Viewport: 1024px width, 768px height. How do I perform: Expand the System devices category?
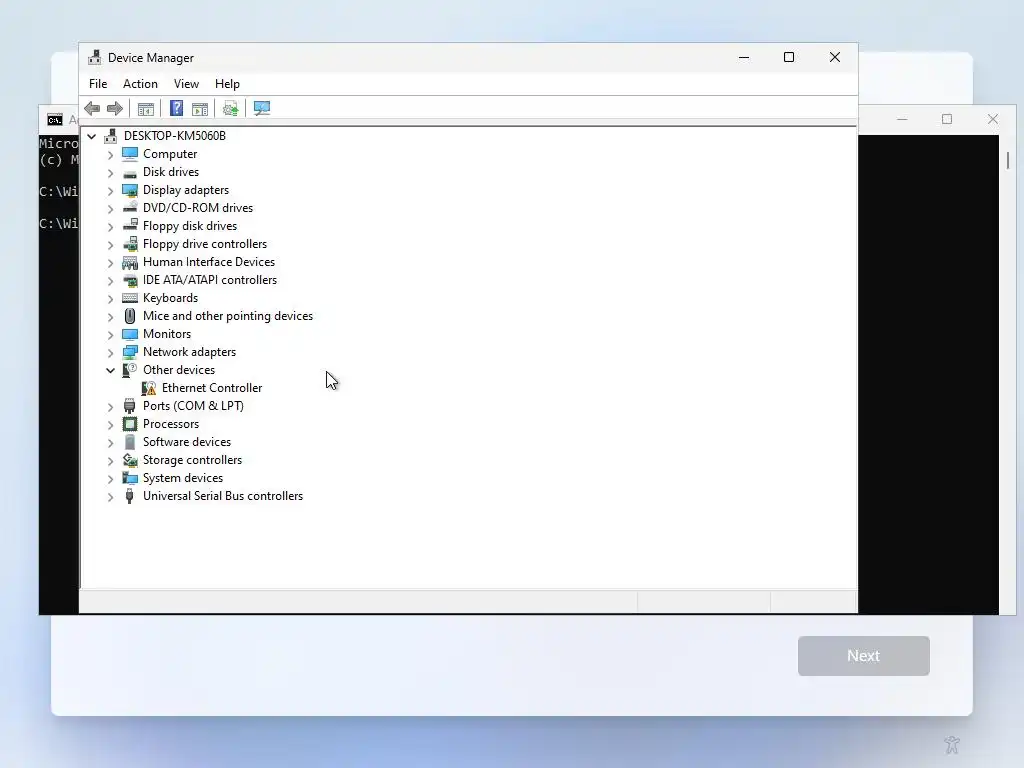click(110, 479)
